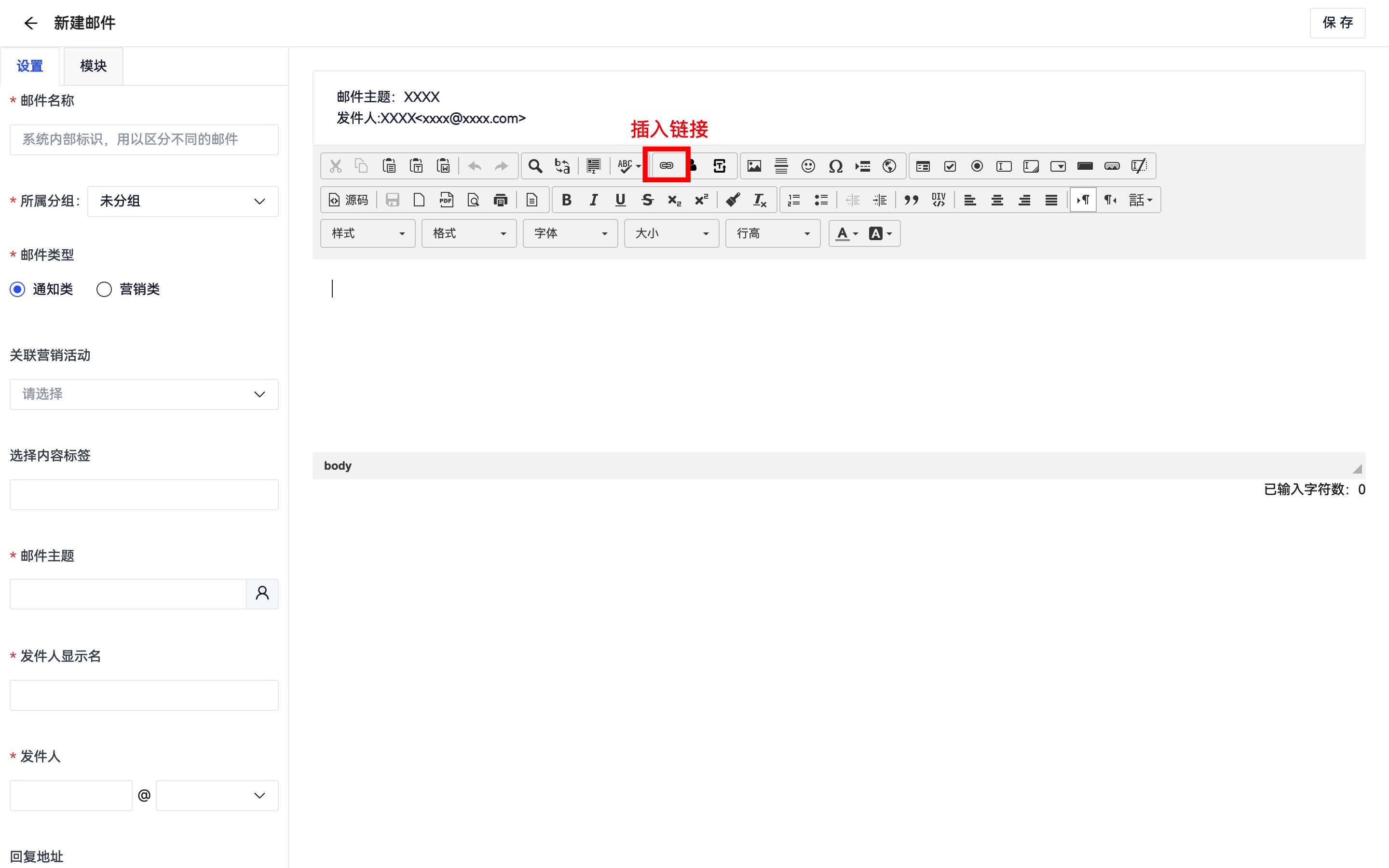Click the Page Break icon
This screenshot has width=1389, height=868.
(863, 166)
